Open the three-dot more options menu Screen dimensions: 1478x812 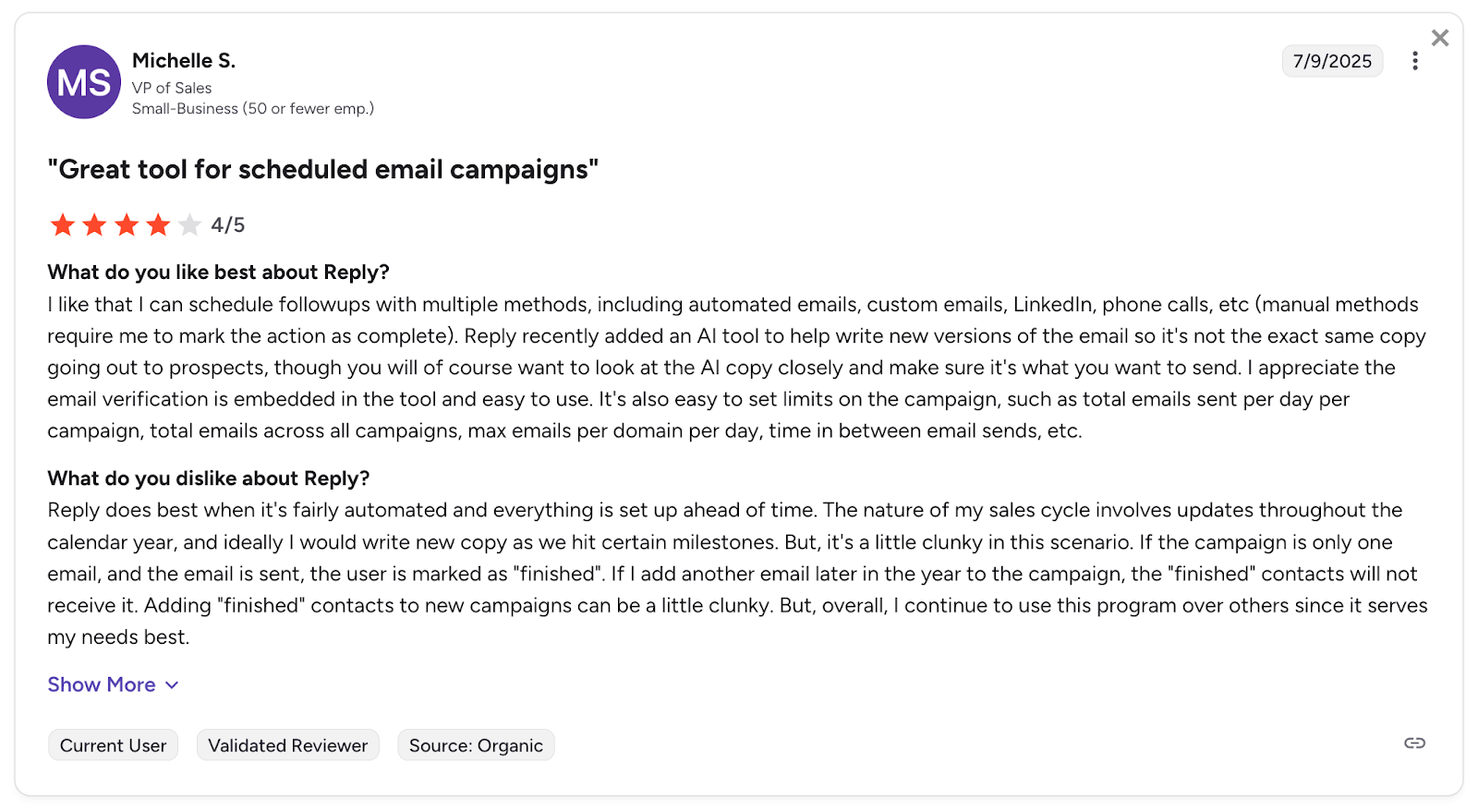(1414, 61)
